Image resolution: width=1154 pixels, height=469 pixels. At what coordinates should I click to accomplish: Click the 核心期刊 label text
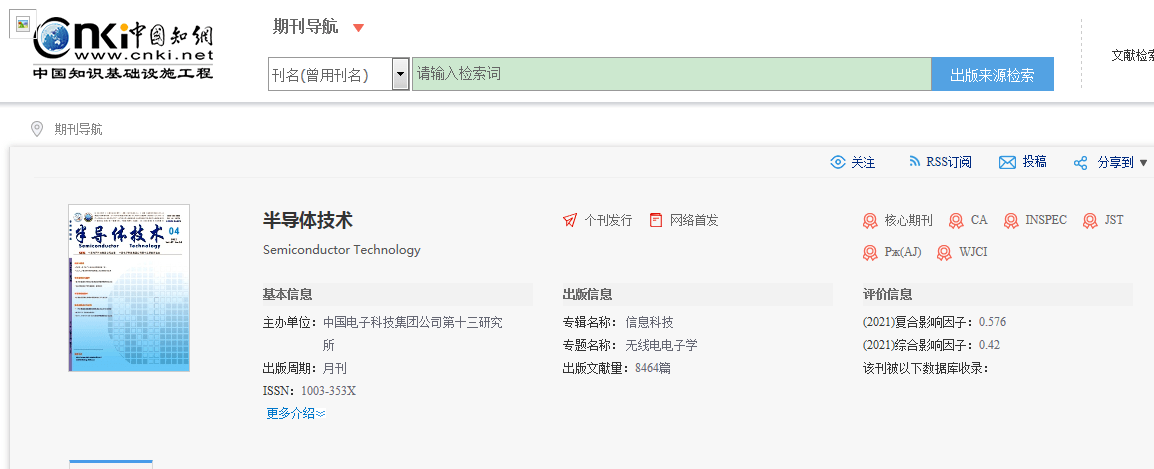click(x=908, y=220)
